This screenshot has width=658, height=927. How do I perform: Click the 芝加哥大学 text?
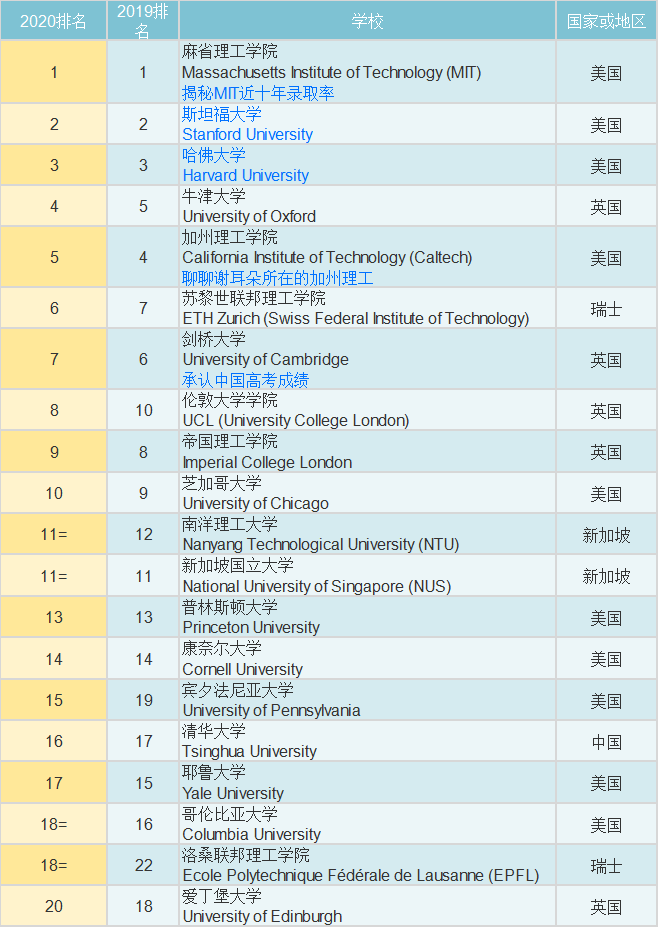[222, 484]
